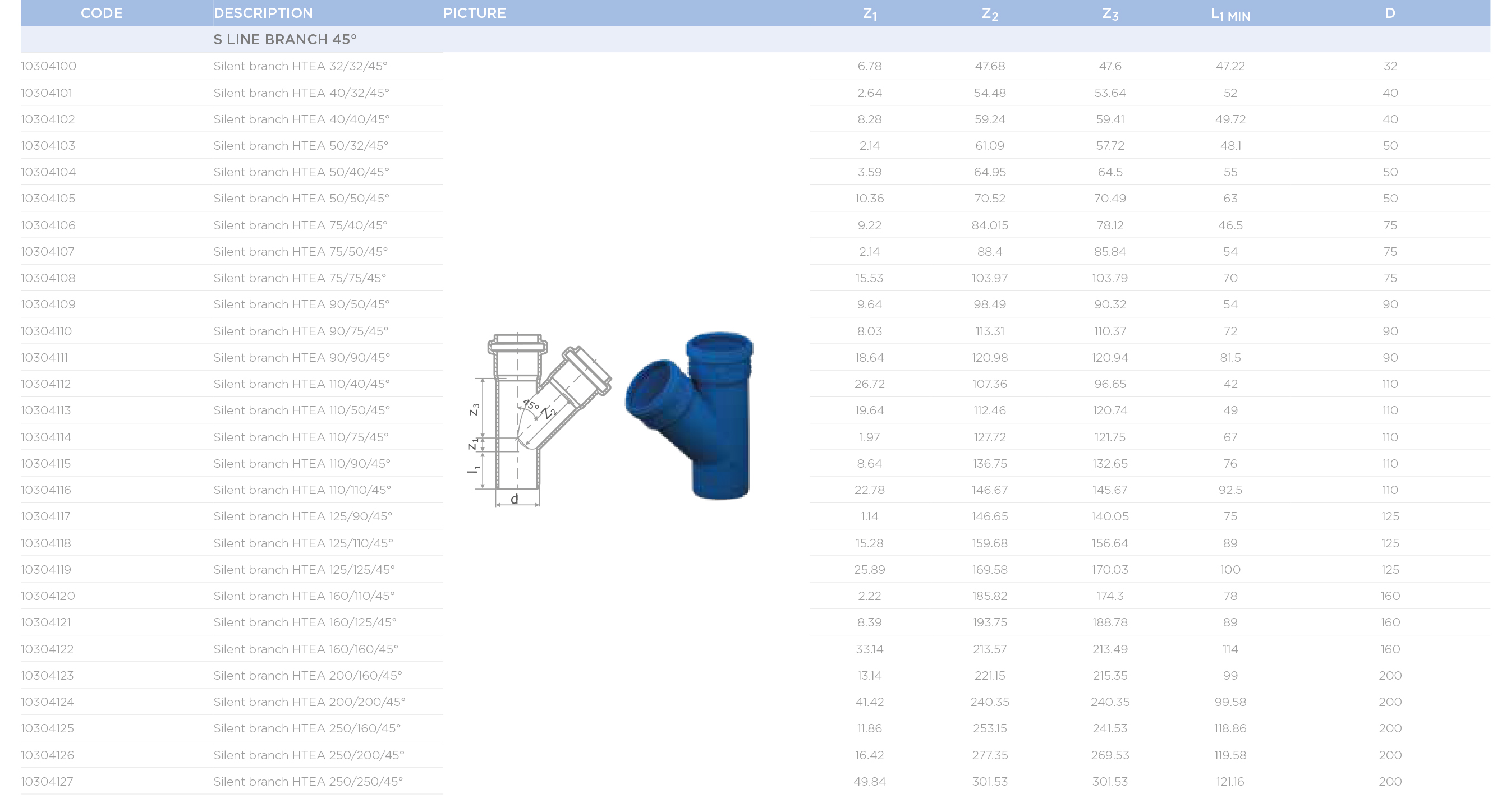Click L1 MIN value 118.86
The height and width of the screenshot is (812, 1511).
pyautogui.click(x=1230, y=728)
